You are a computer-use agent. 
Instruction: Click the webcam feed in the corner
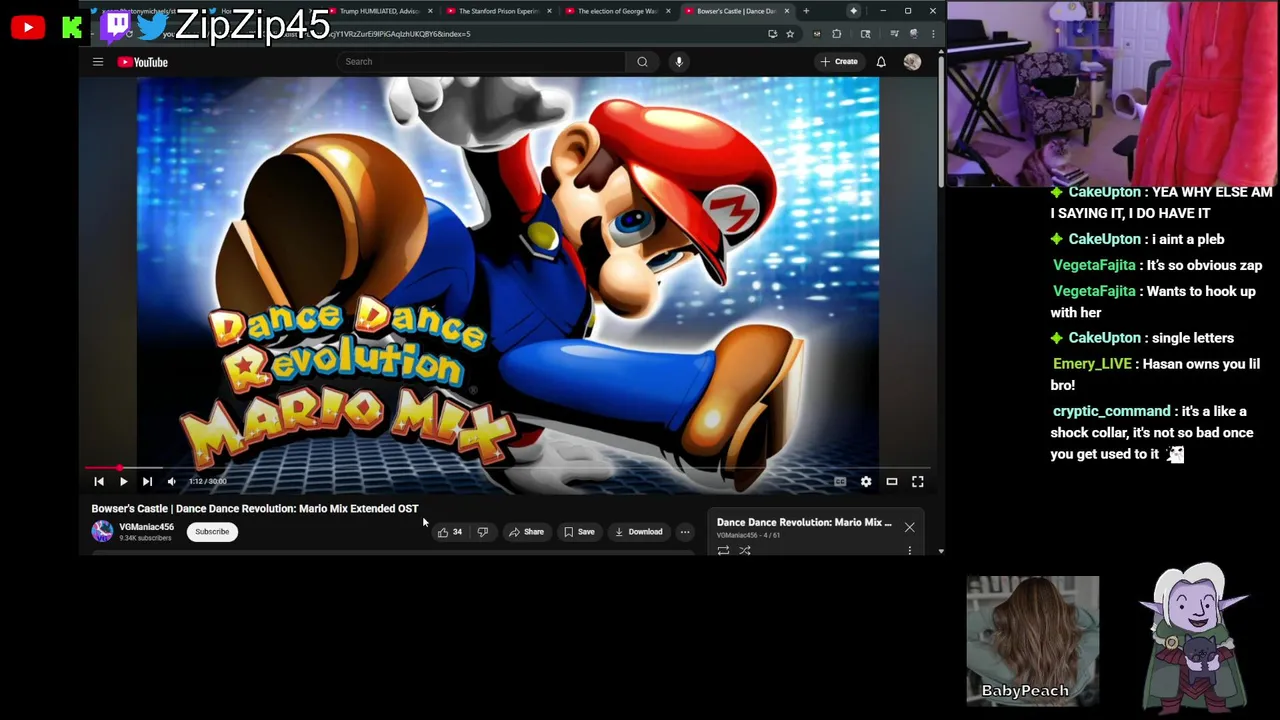click(1113, 94)
